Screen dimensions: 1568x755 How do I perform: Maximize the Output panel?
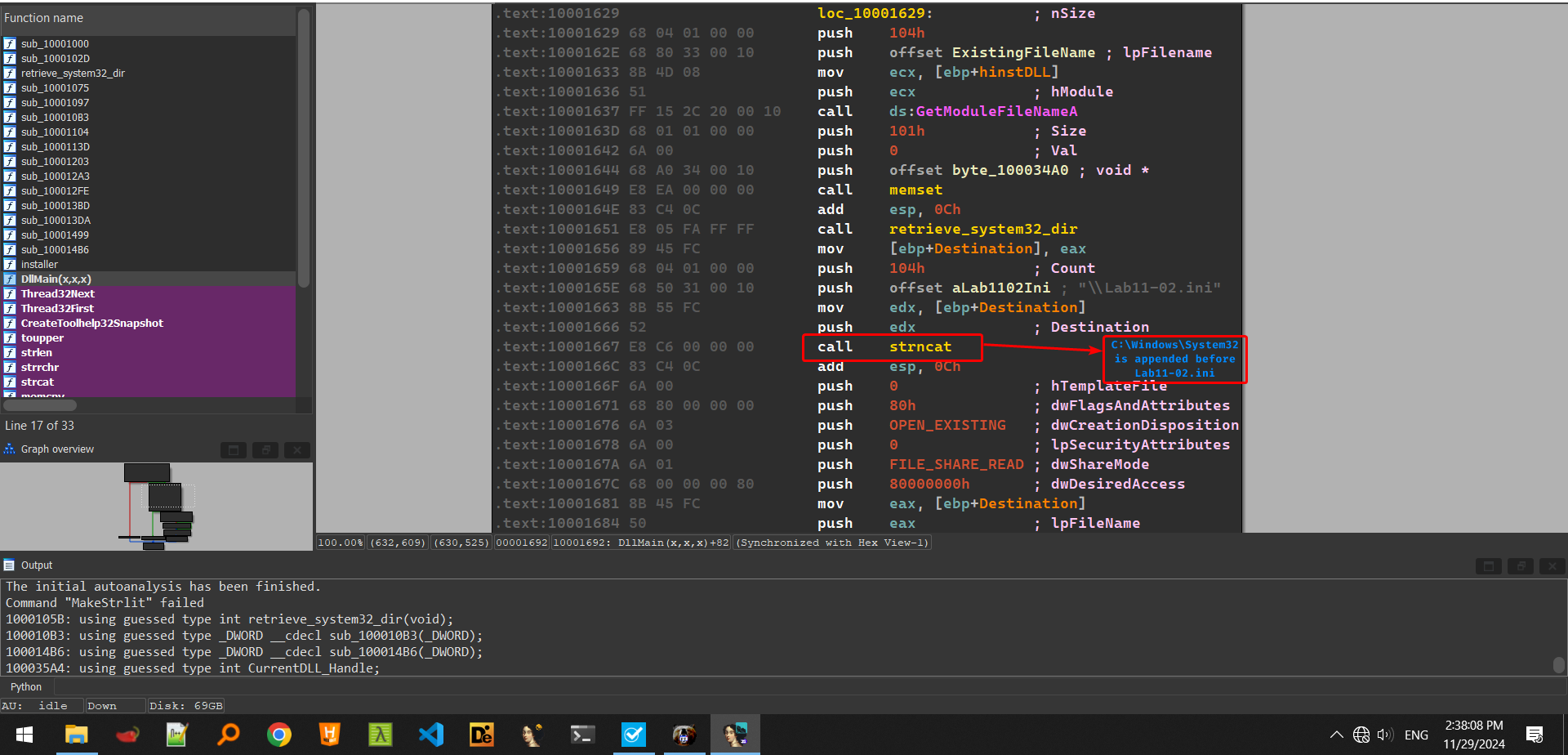tap(1488, 566)
